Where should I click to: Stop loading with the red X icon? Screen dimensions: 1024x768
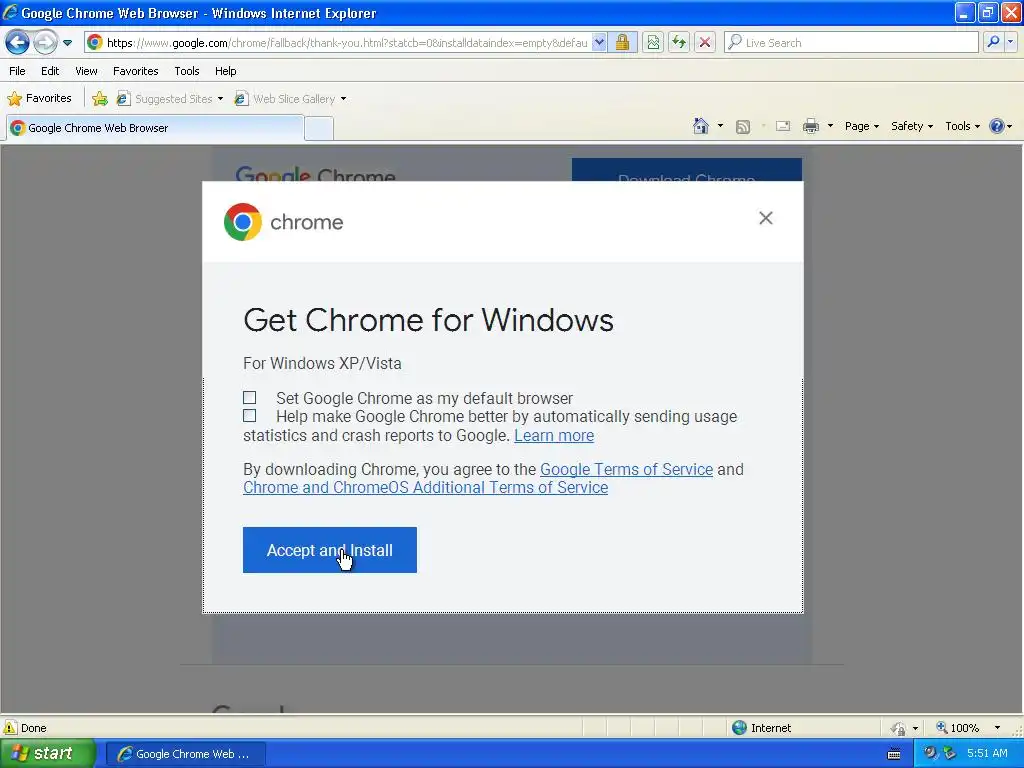pos(705,42)
